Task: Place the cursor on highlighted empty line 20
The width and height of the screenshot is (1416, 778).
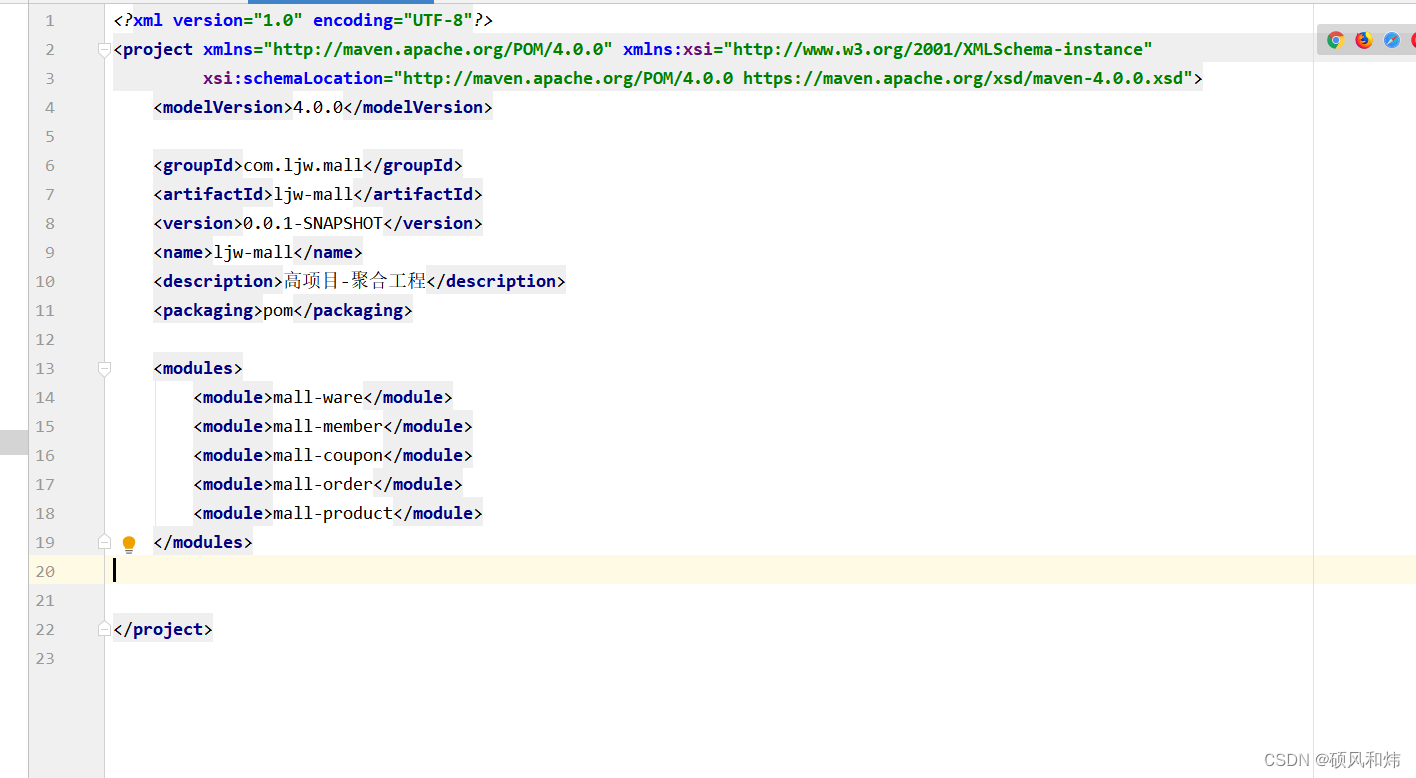Action: [760, 571]
